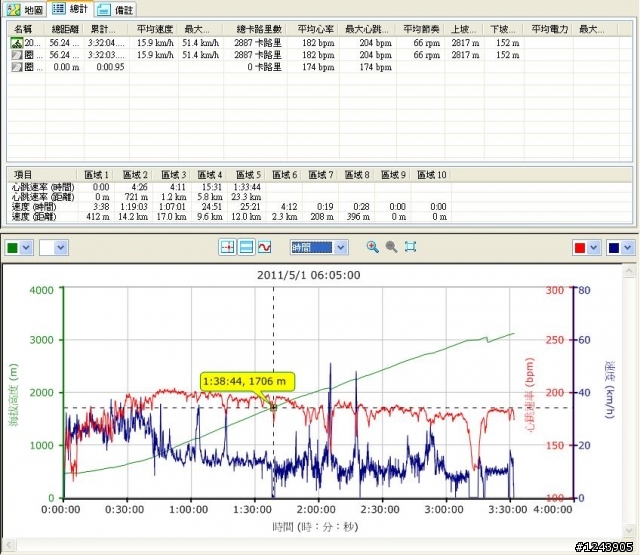Sort by the 平均心率 column header
The width and height of the screenshot is (640, 555).
tap(313, 29)
